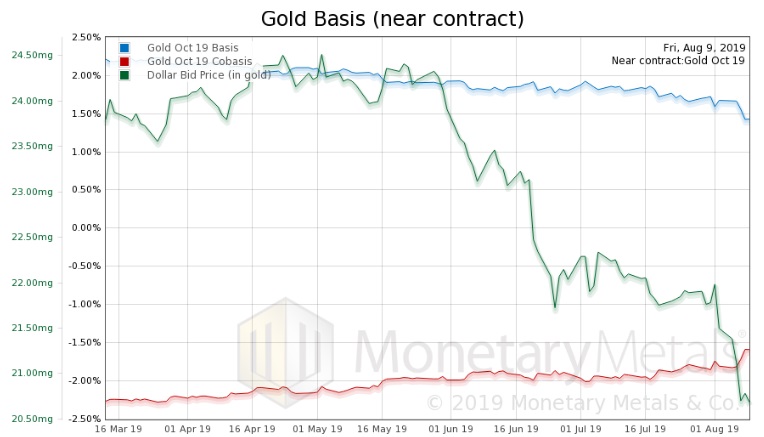Click the green Dollar Bid Price swatch
The width and height of the screenshot is (764, 437).
[124, 73]
